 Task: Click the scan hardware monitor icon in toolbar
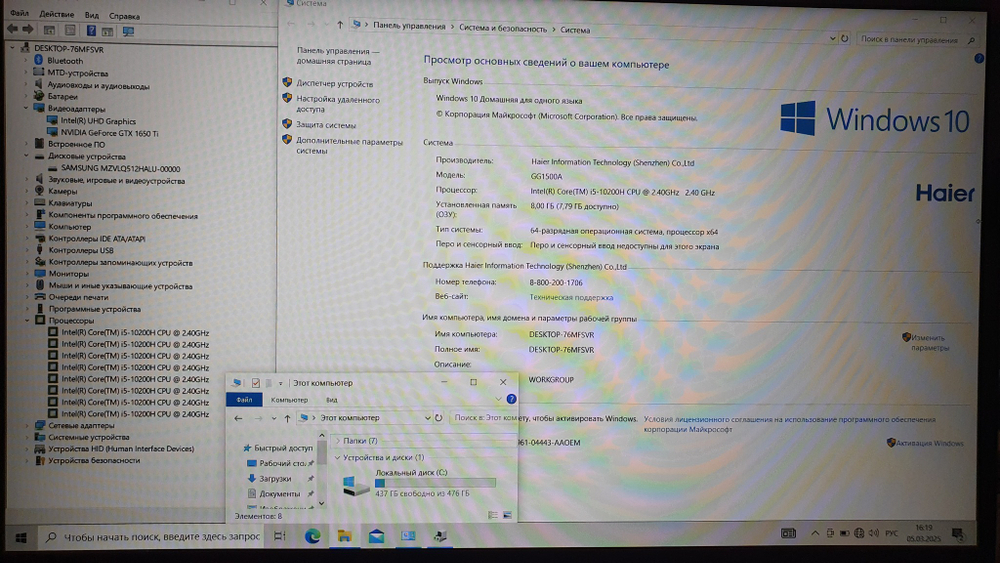click(128, 31)
